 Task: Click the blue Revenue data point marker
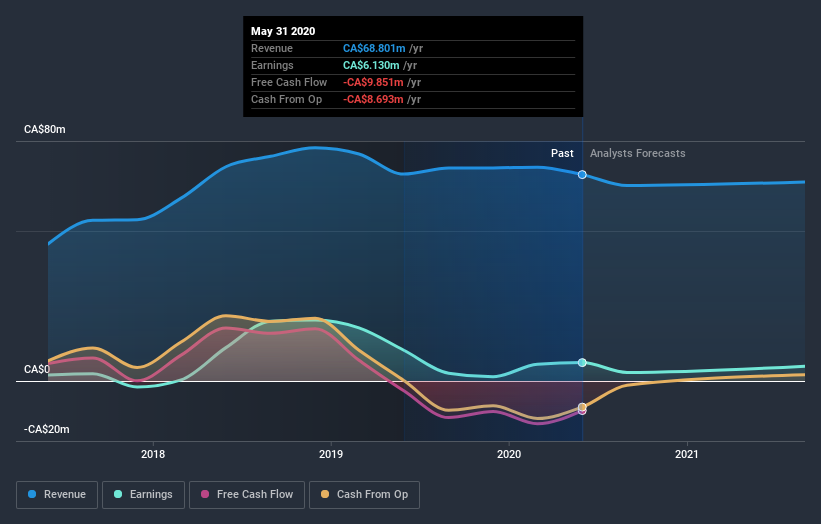(x=582, y=174)
